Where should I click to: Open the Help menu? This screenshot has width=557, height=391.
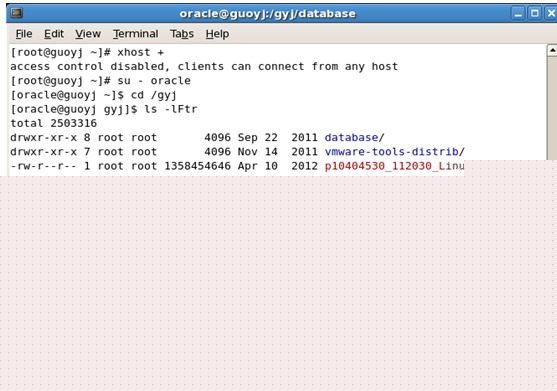click(217, 34)
